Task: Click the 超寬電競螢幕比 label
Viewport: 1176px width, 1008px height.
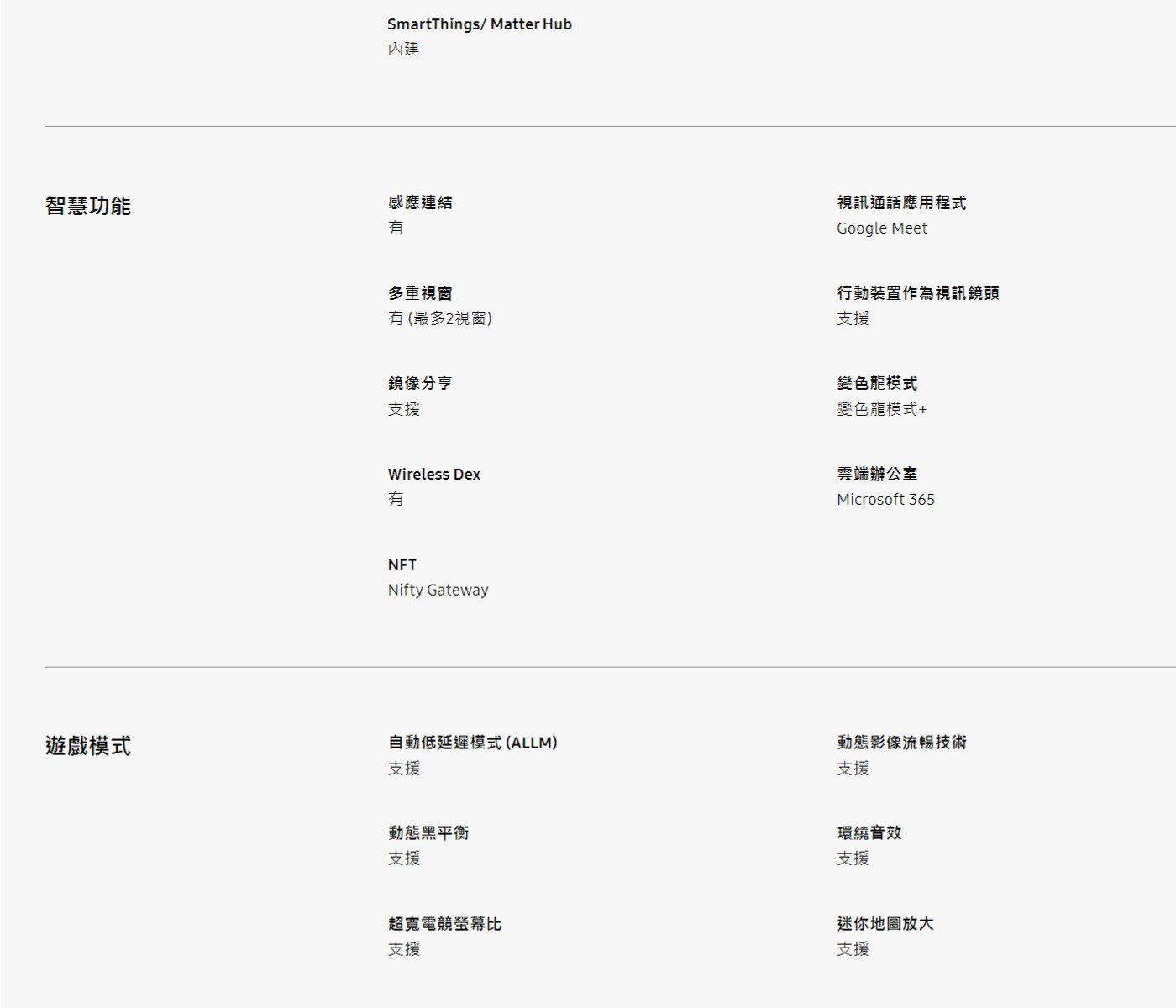Action: (x=444, y=923)
